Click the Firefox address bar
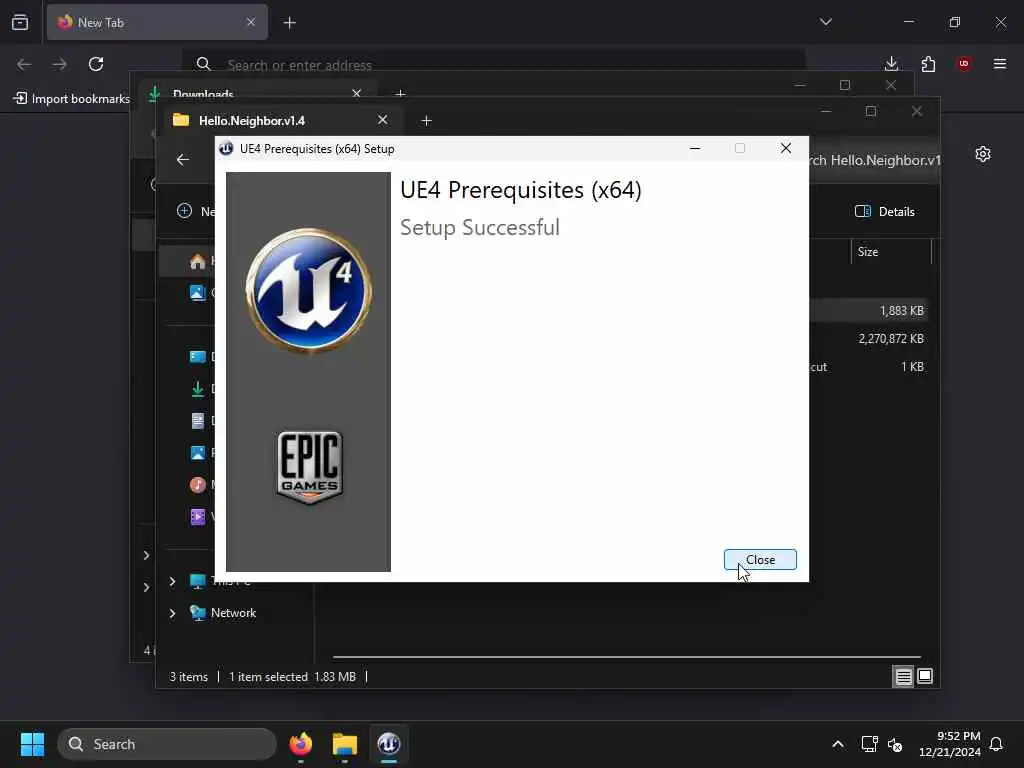The width and height of the screenshot is (1024, 768). pyautogui.click(x=494, y=65)
